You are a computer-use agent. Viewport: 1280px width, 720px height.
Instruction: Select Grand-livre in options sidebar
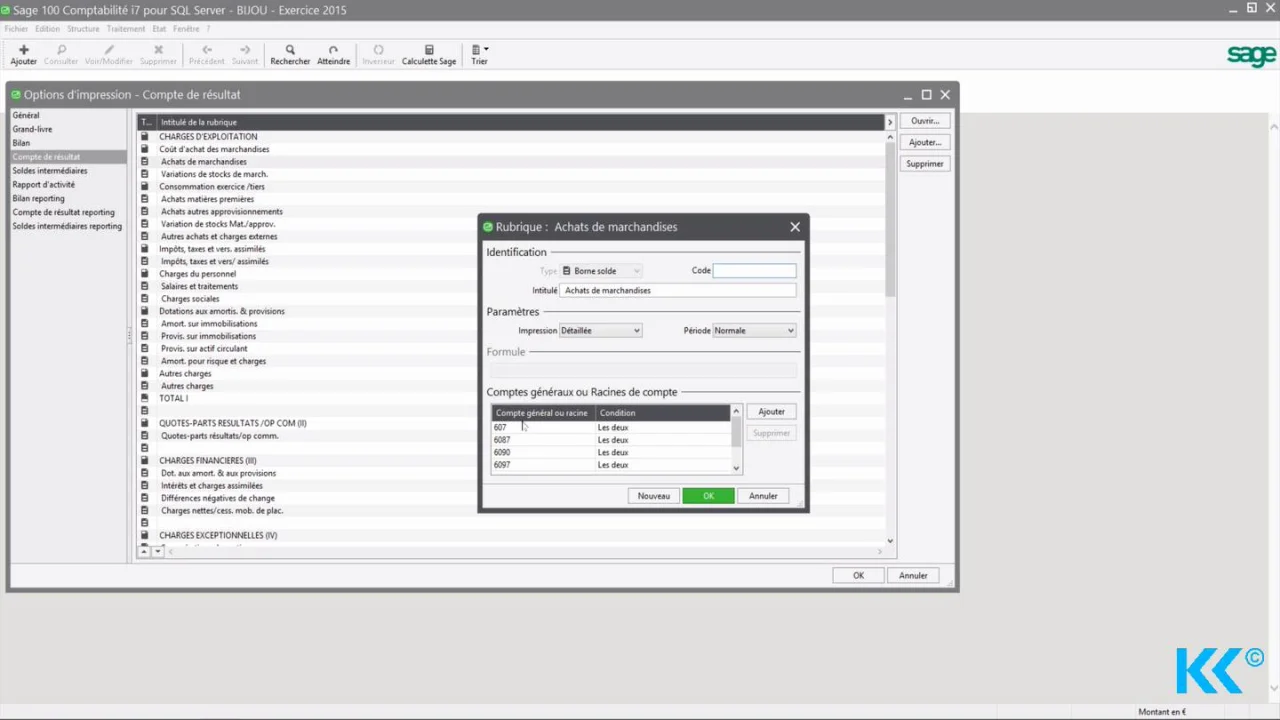tap(68, 129)
